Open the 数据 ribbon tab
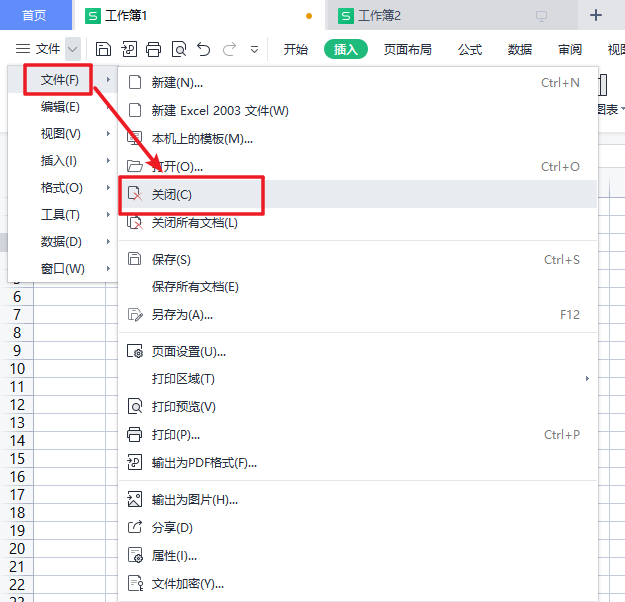The image size is (625, 602). (x=520, y=49)
